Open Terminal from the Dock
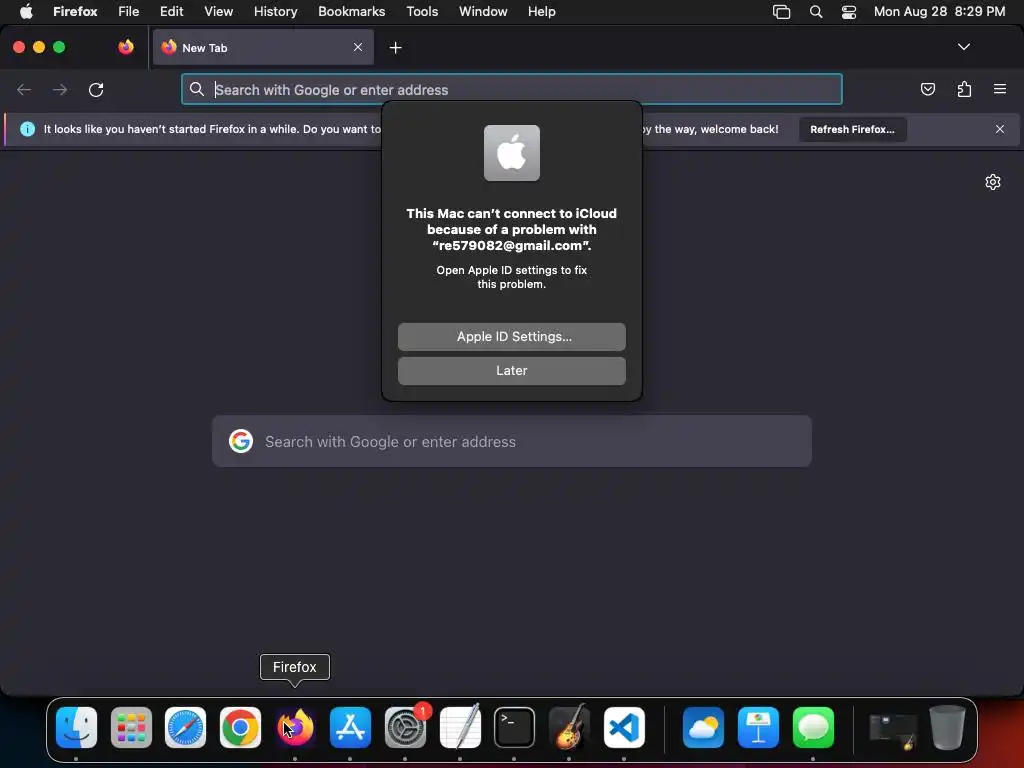1024x768 pixels. 514,727
